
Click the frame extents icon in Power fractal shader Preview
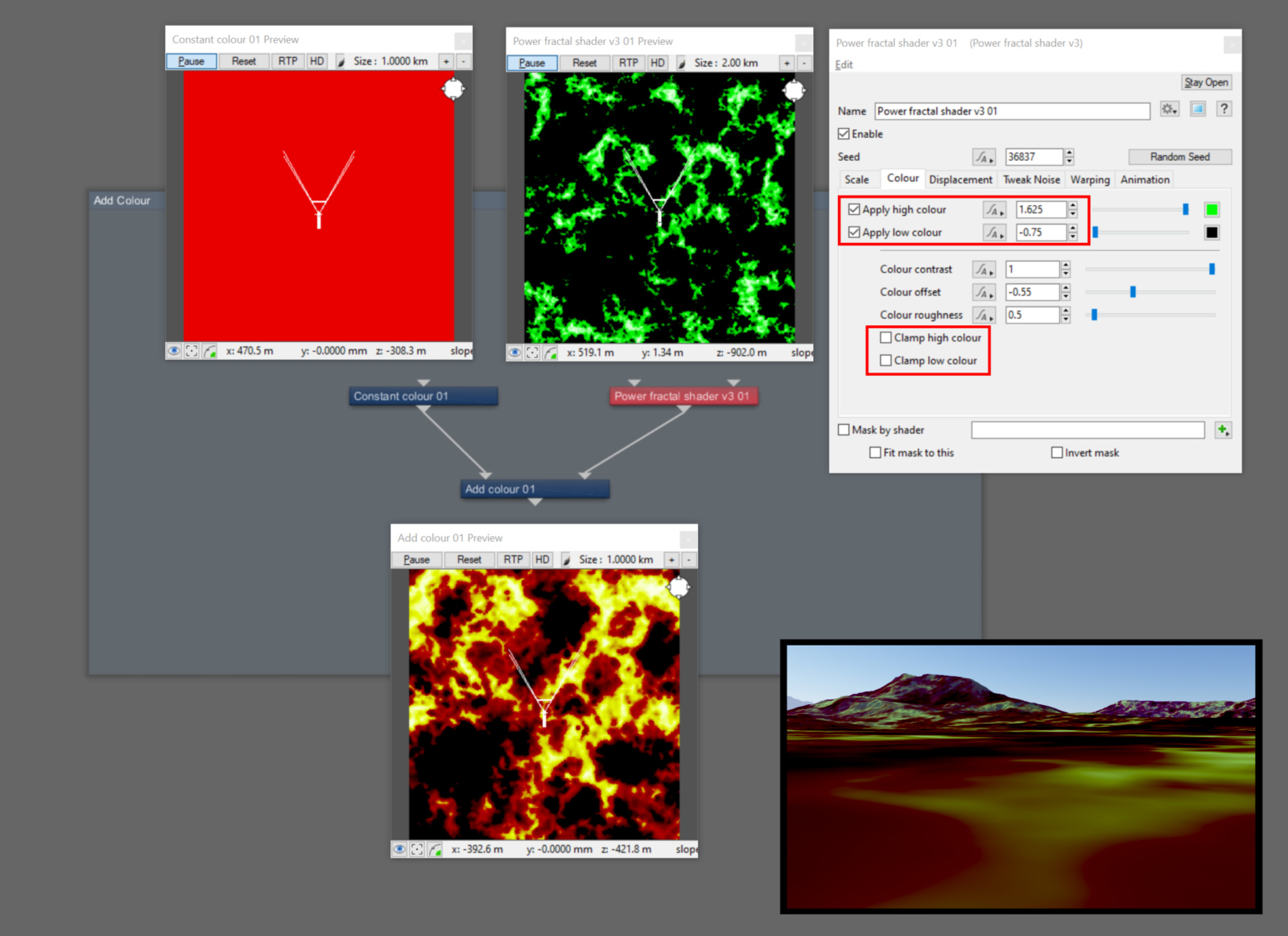click(532, 353)
